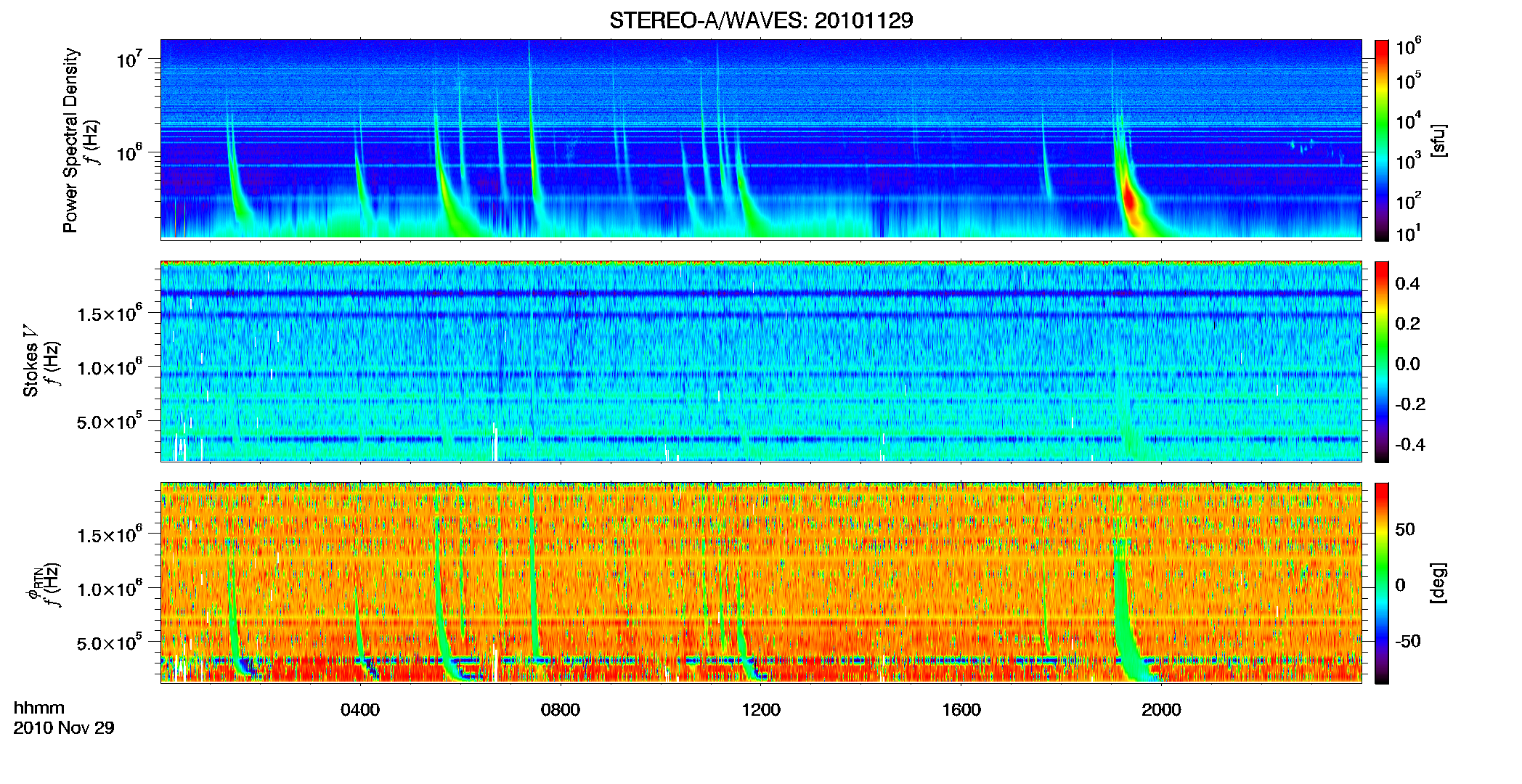
Task: Click the 10^2 label on sfu colorbar
Action: tap(1409, 200)
